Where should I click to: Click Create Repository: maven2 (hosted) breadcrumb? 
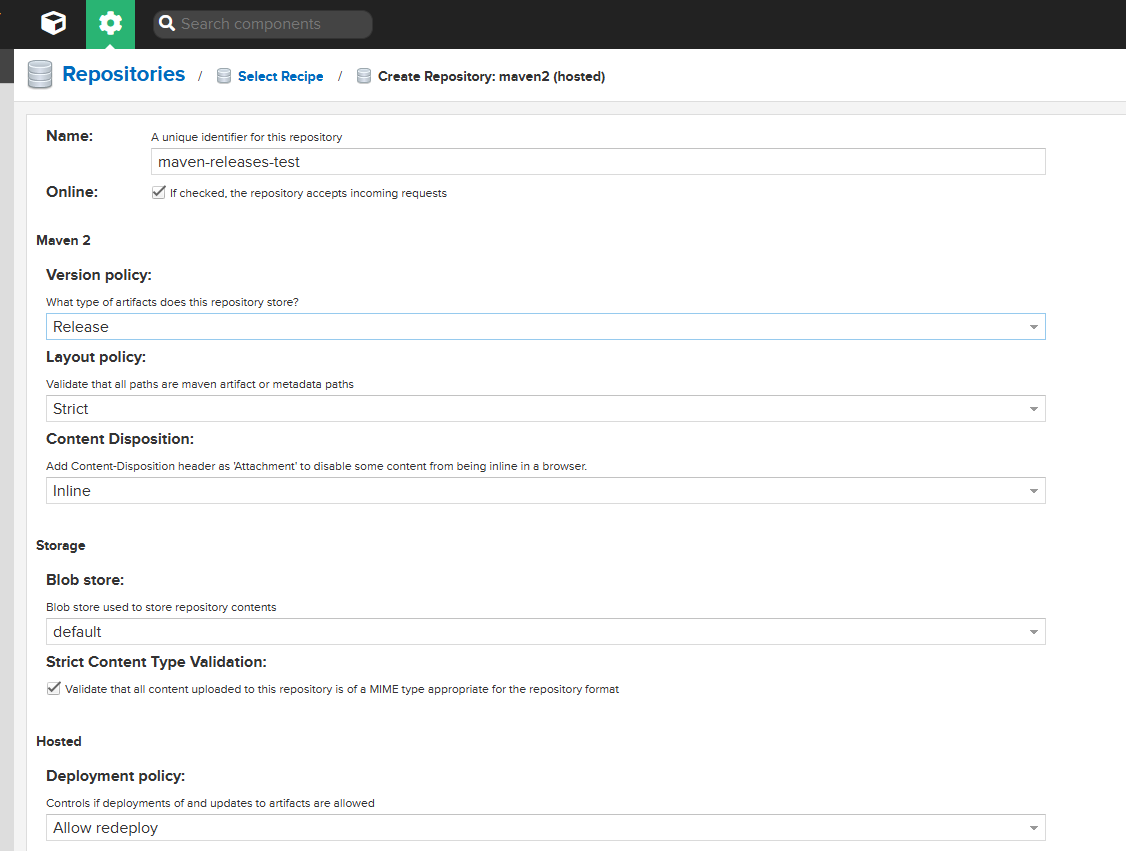point(491,76)
